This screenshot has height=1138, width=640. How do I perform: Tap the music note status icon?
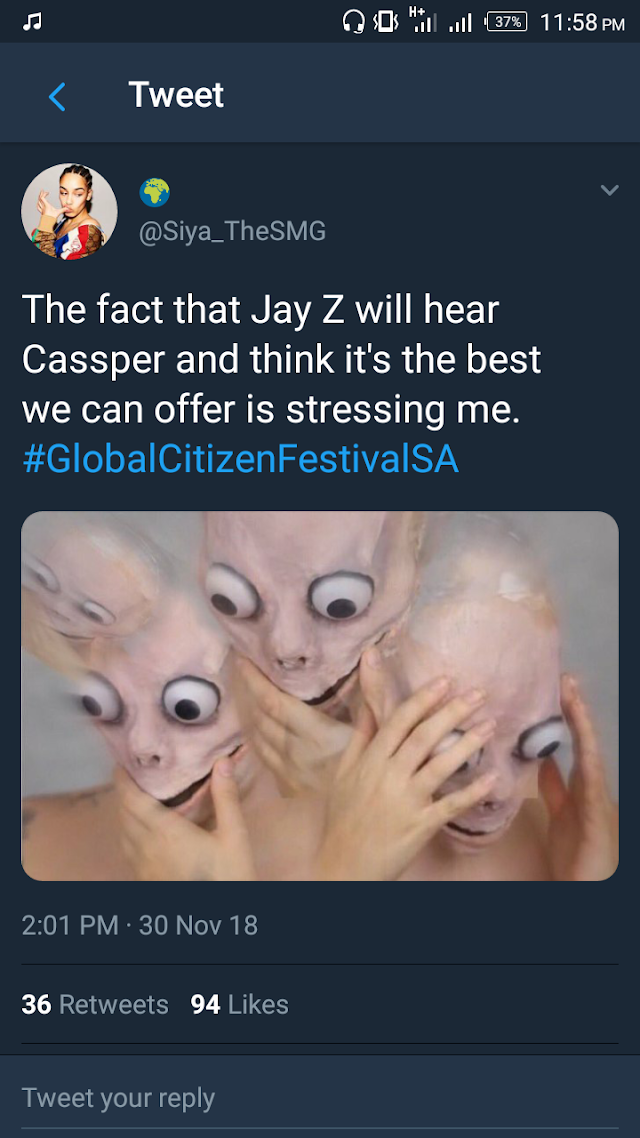click(31, 22)
